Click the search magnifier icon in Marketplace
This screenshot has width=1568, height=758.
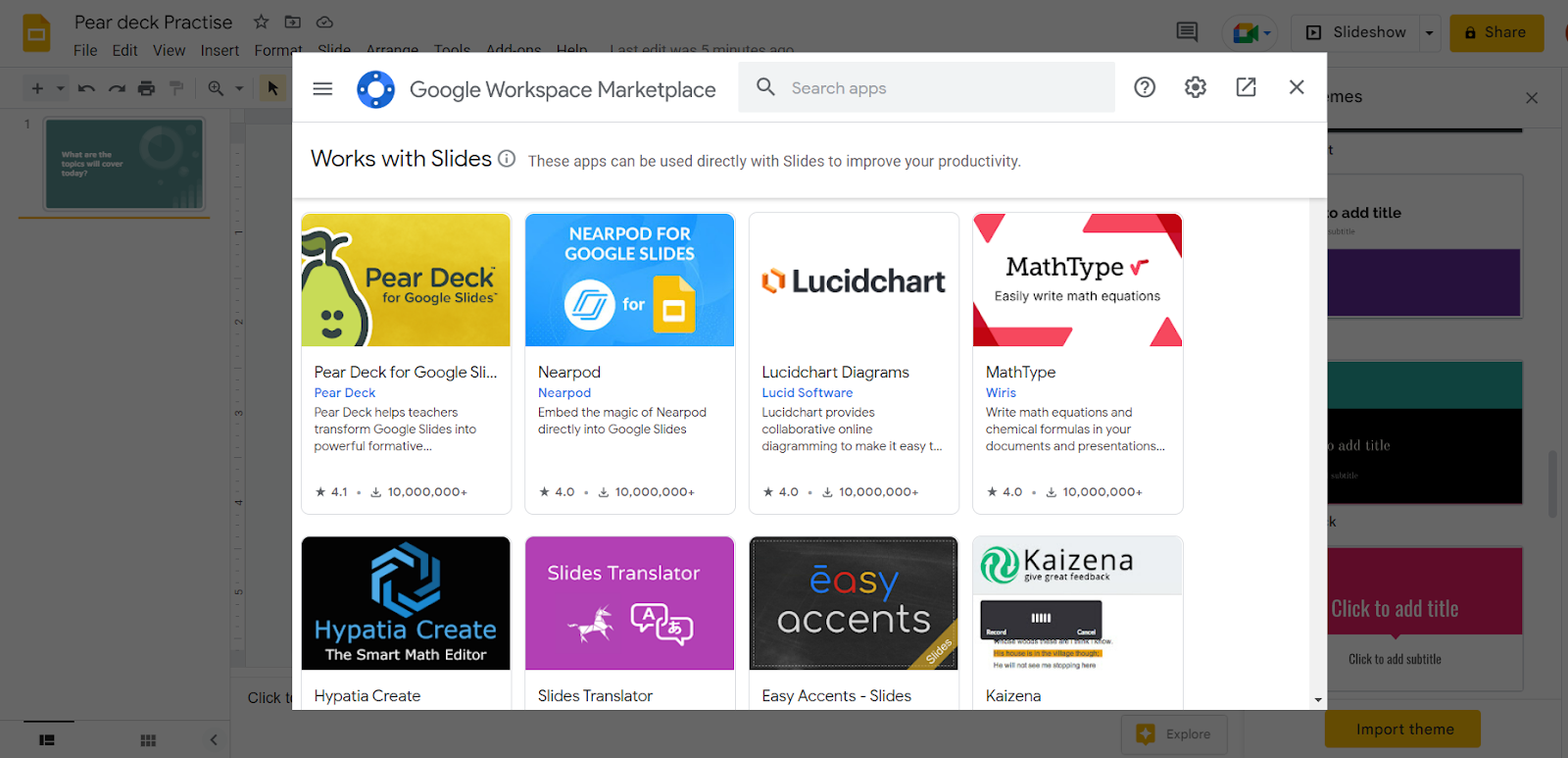(x=765, y=87)
